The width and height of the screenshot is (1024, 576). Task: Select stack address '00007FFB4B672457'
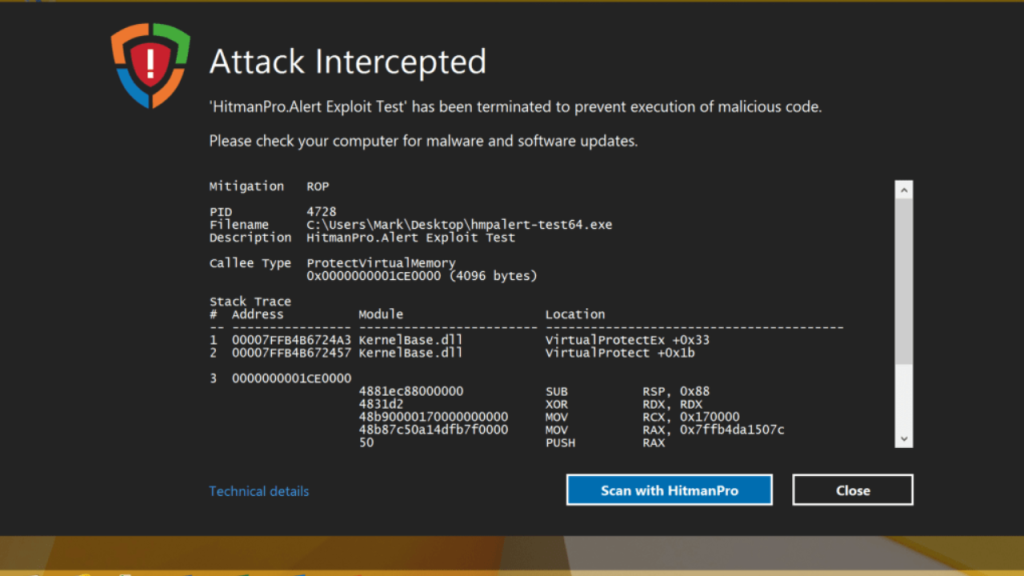(x=291, y=353)
